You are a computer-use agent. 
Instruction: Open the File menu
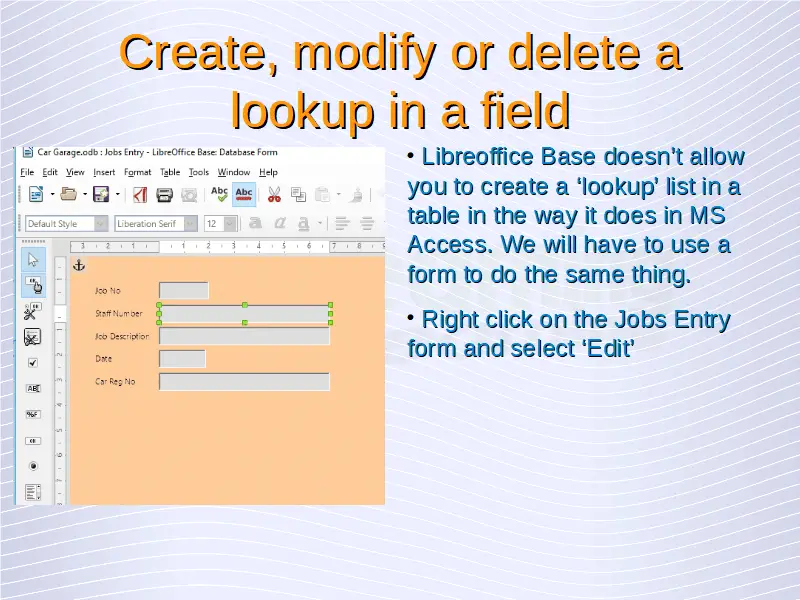click(27, 172)
